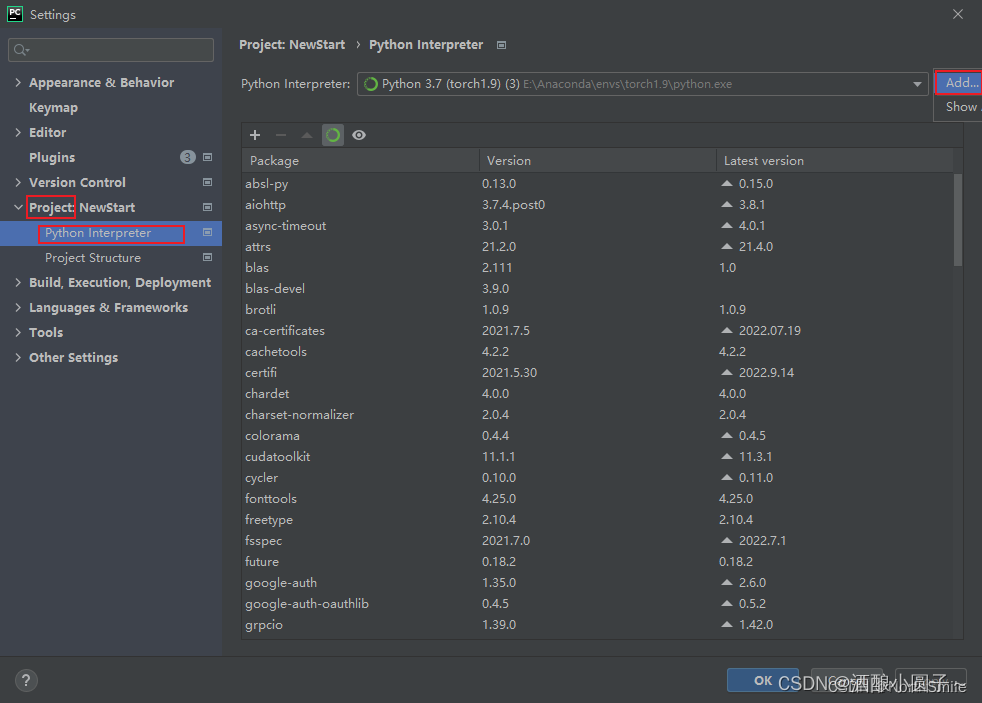Click the update arrow for cudatoolkit
The width and height of the screenshot is (982, 703).
(x=726, y=456)
